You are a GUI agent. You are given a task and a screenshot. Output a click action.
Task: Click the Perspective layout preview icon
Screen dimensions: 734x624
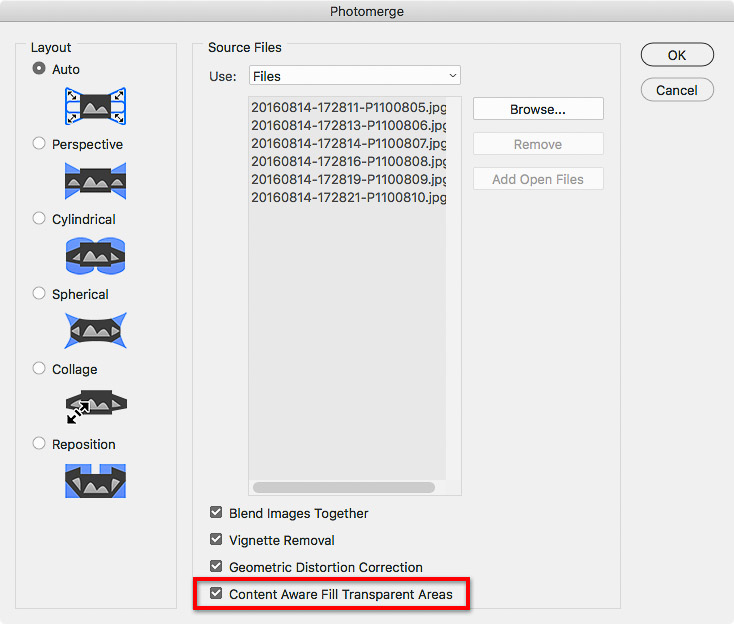[95, 181]
